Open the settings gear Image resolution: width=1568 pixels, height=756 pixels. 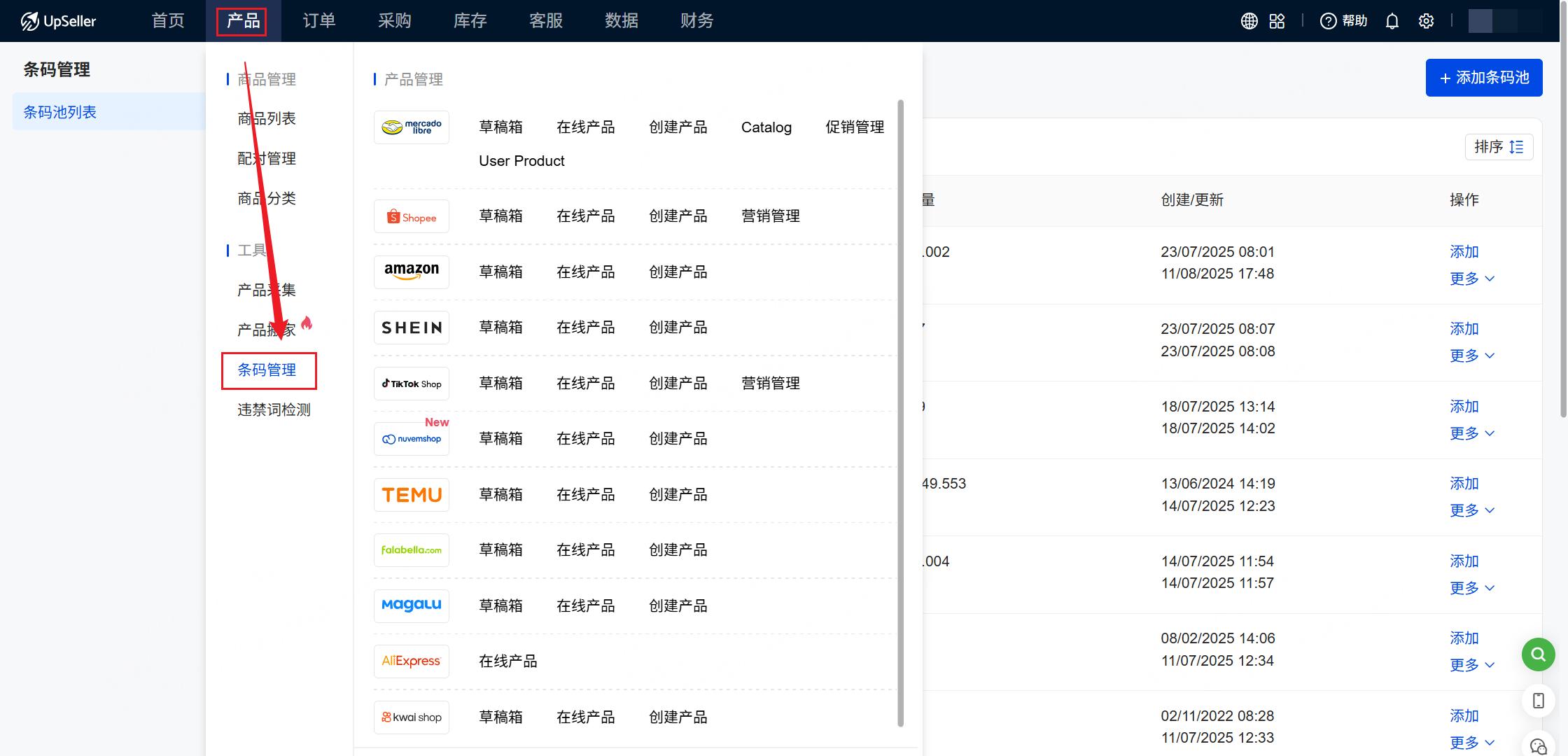pos(1426,21)
